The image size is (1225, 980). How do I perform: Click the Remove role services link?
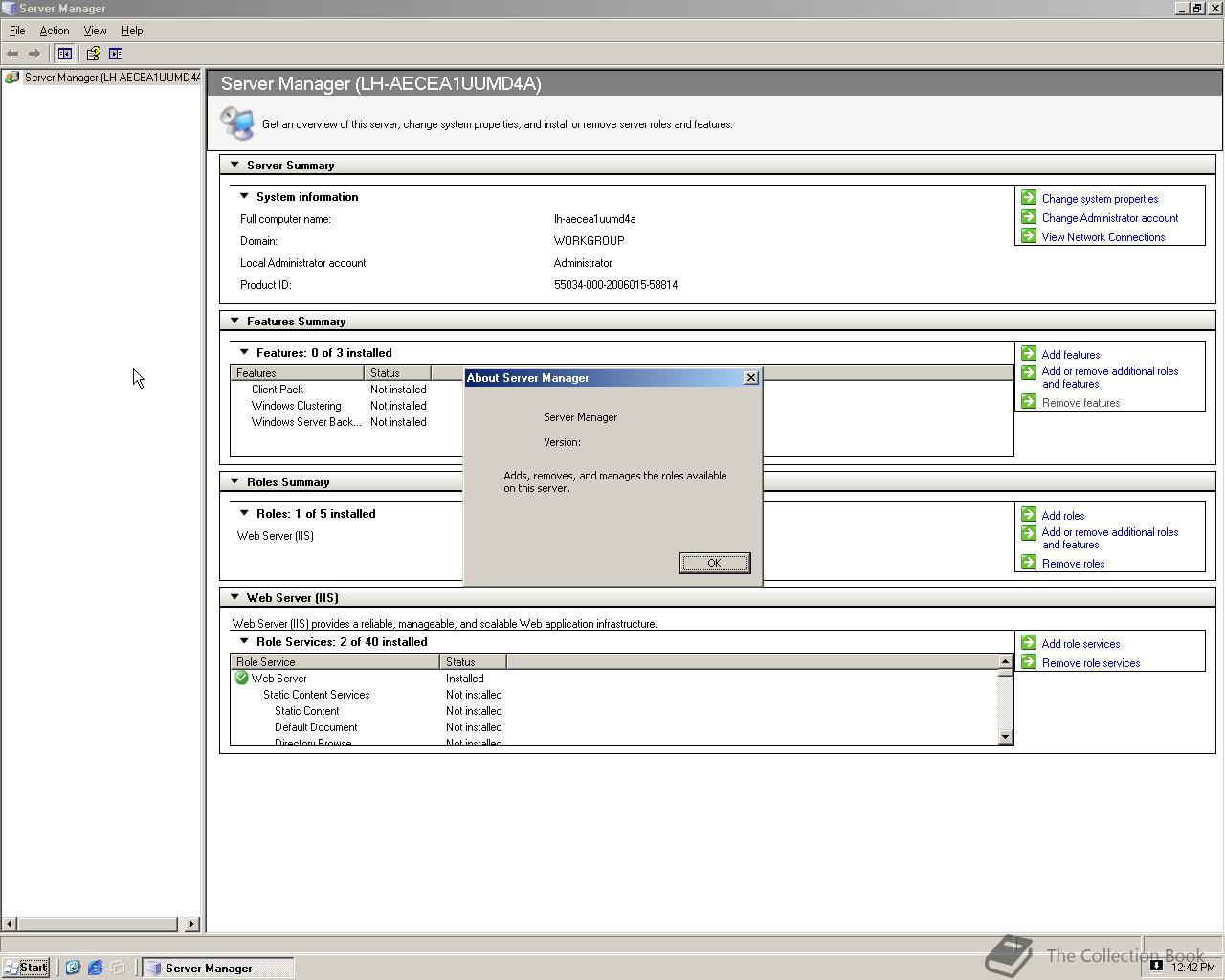(1091, 663)
